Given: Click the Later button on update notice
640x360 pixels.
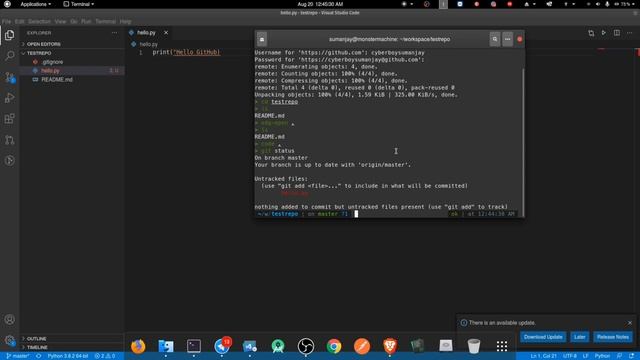Looking at the screenshot, I should click(580, 337).
